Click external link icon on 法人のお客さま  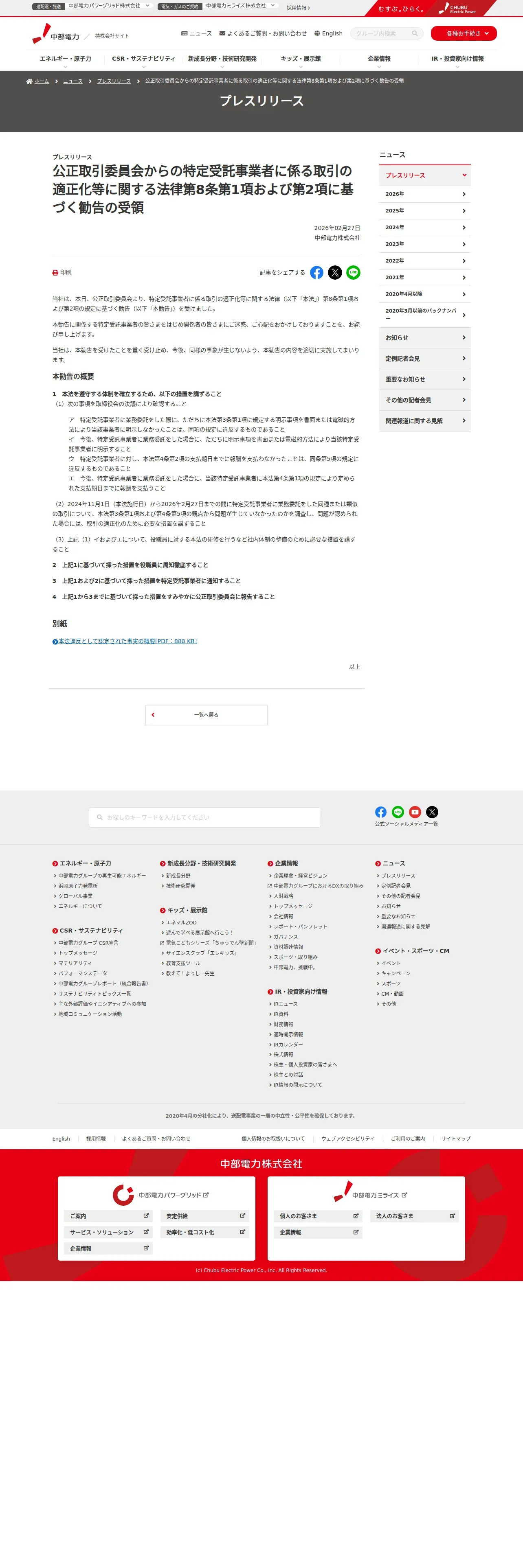tap(453, 1215)
